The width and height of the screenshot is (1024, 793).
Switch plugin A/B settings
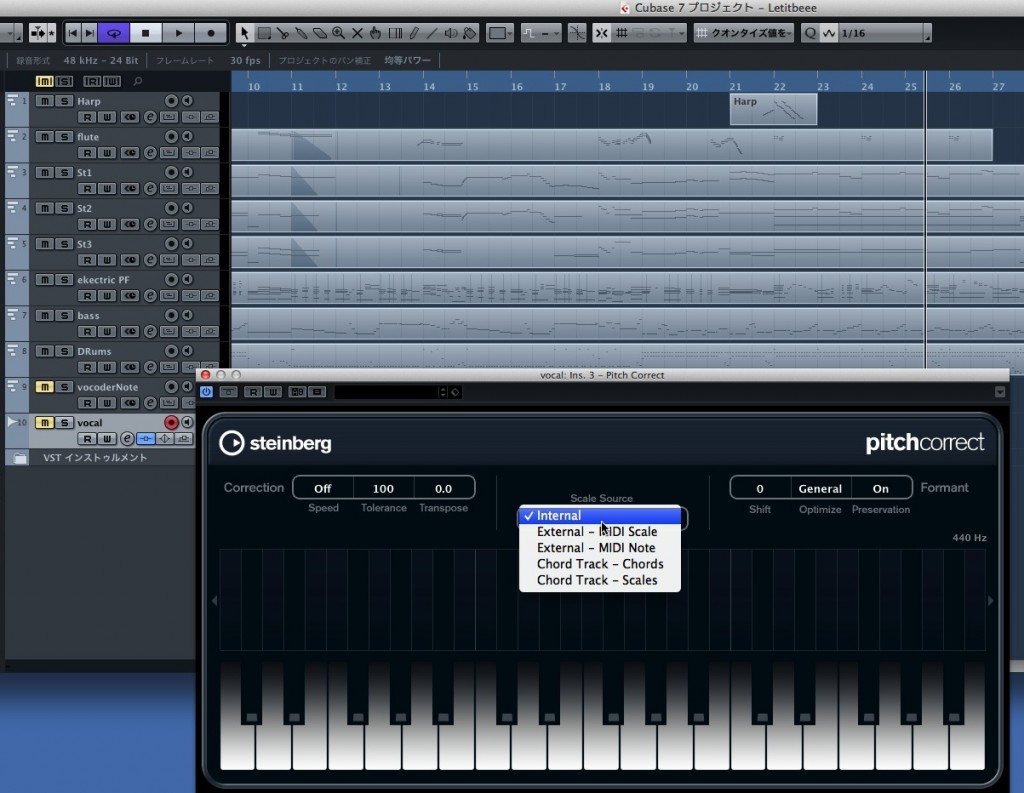click(298, 392)
